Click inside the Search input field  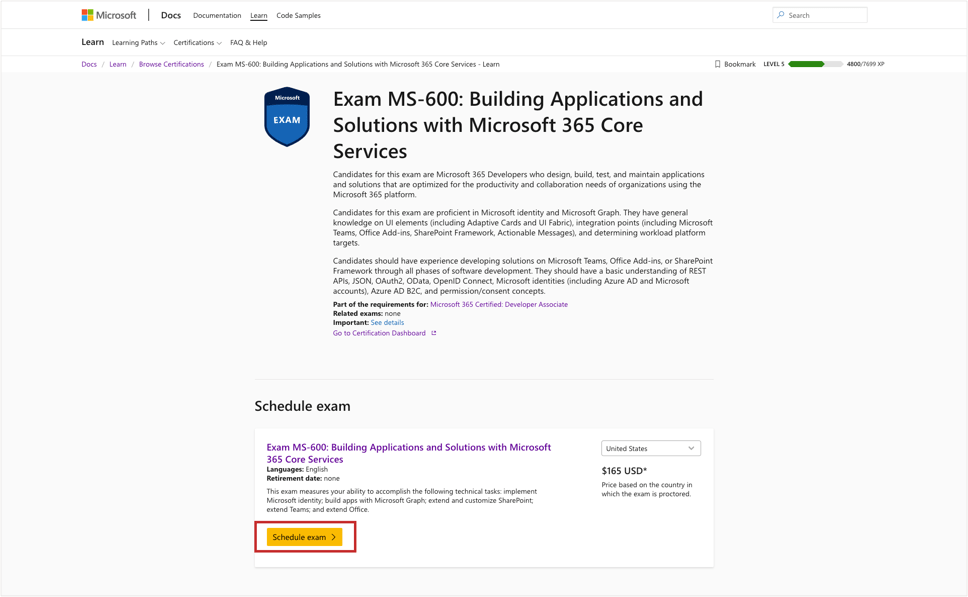pos(820,14)
